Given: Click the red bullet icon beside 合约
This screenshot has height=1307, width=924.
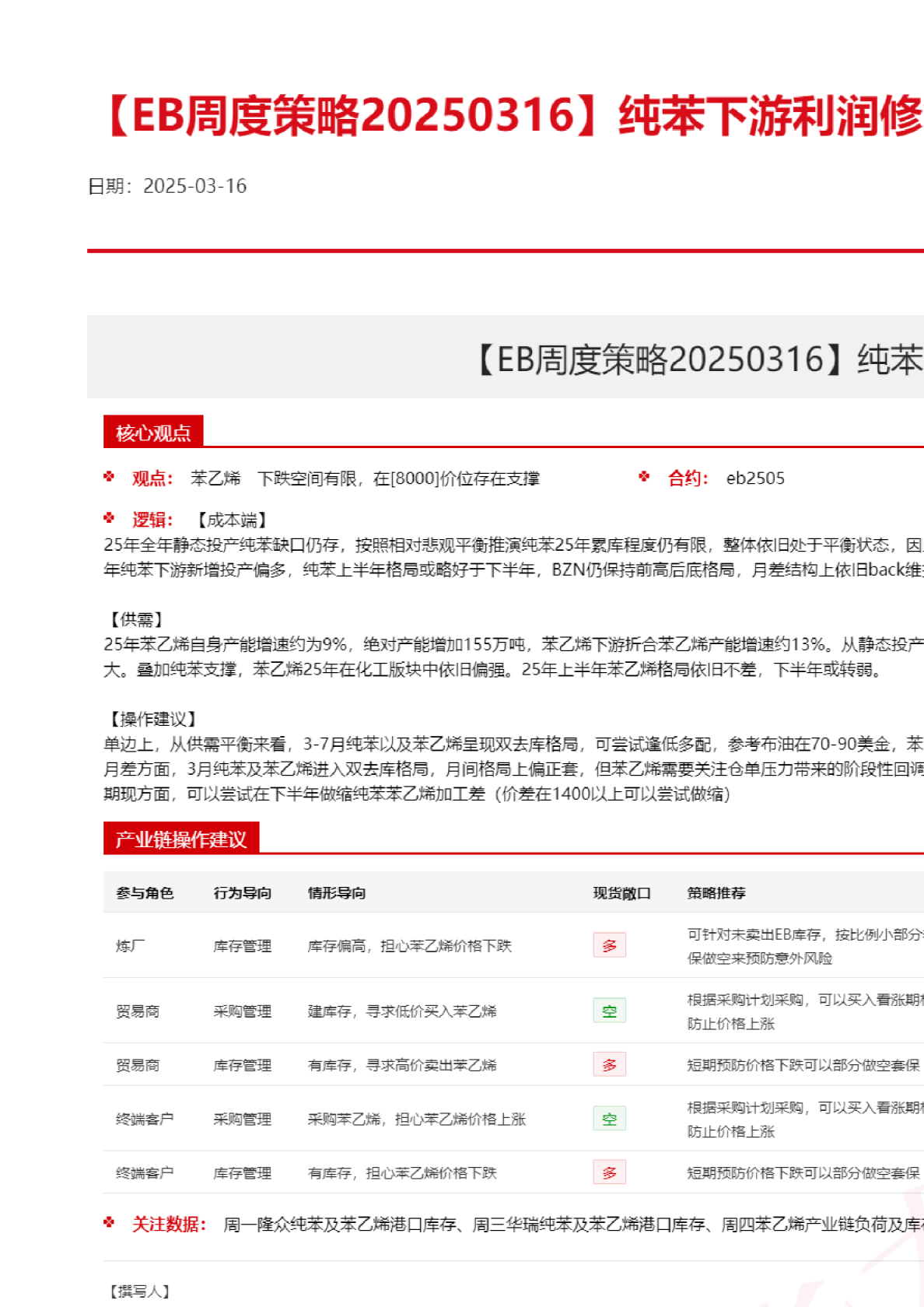Looking at the screenshot, I should pyautogui.click(x=644, y=477).
